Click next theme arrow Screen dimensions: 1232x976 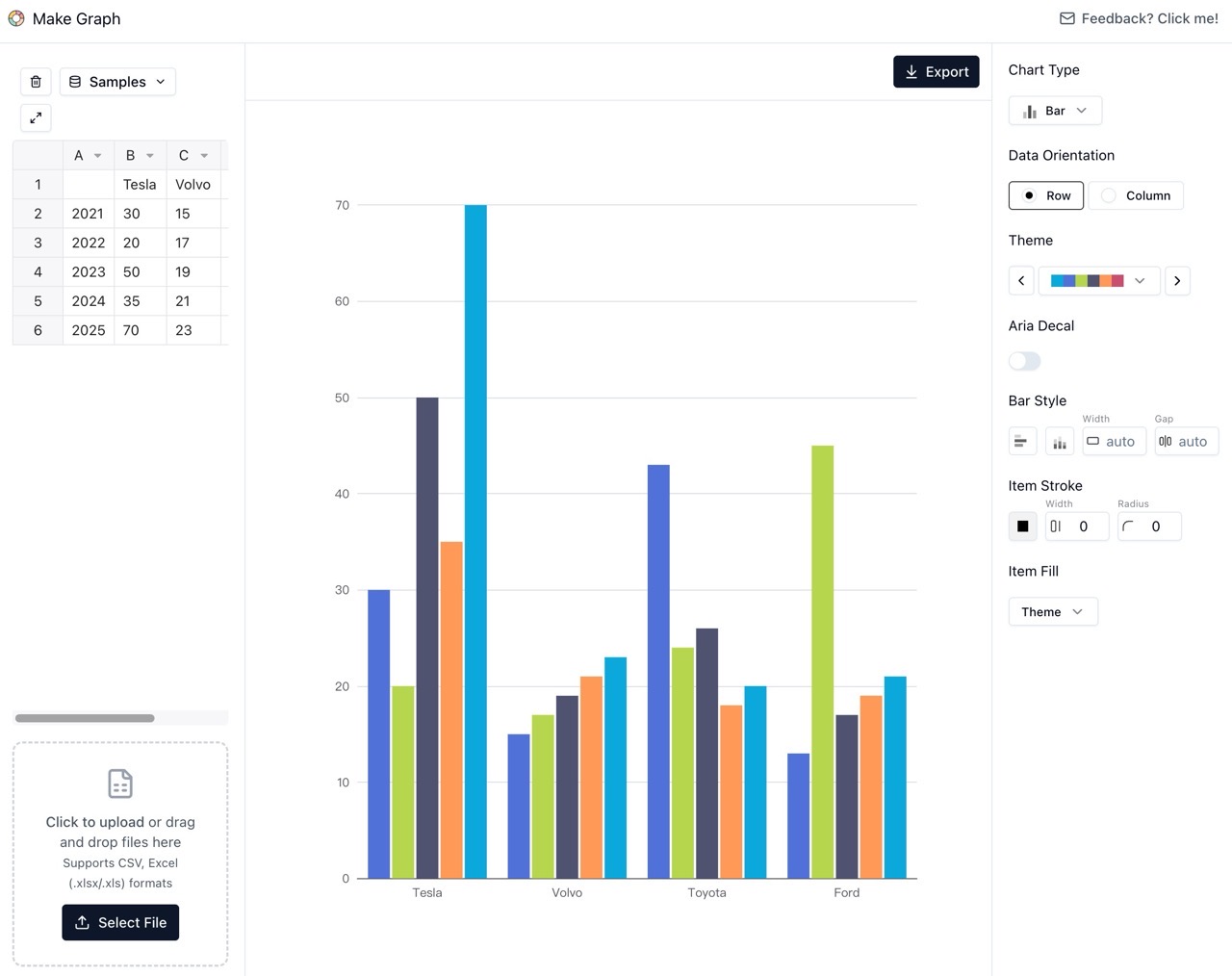[1177, 281]
